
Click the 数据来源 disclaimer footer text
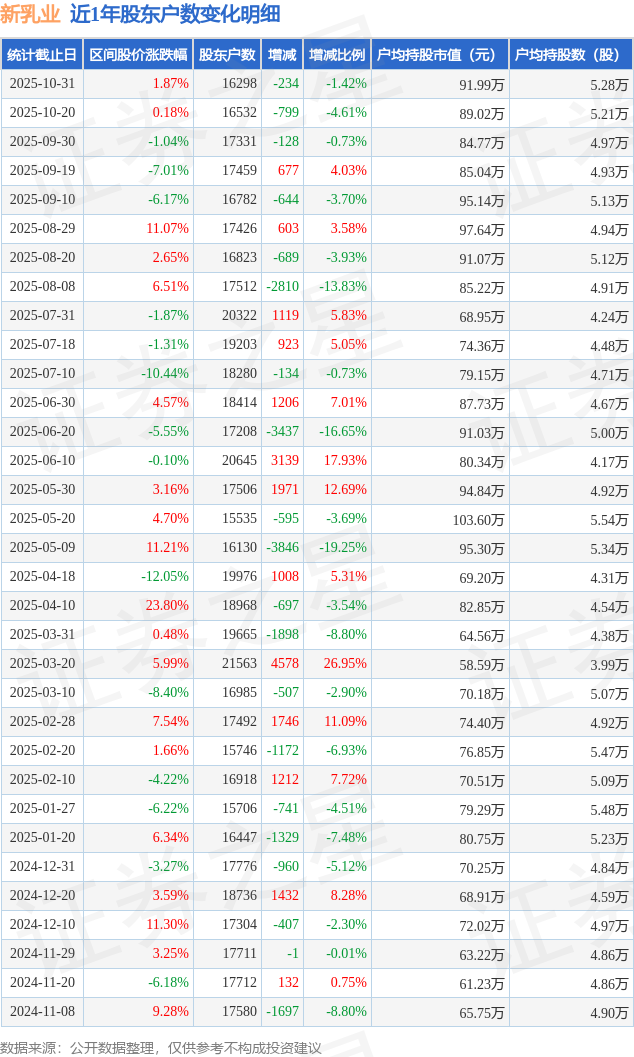coord(161,1047)
